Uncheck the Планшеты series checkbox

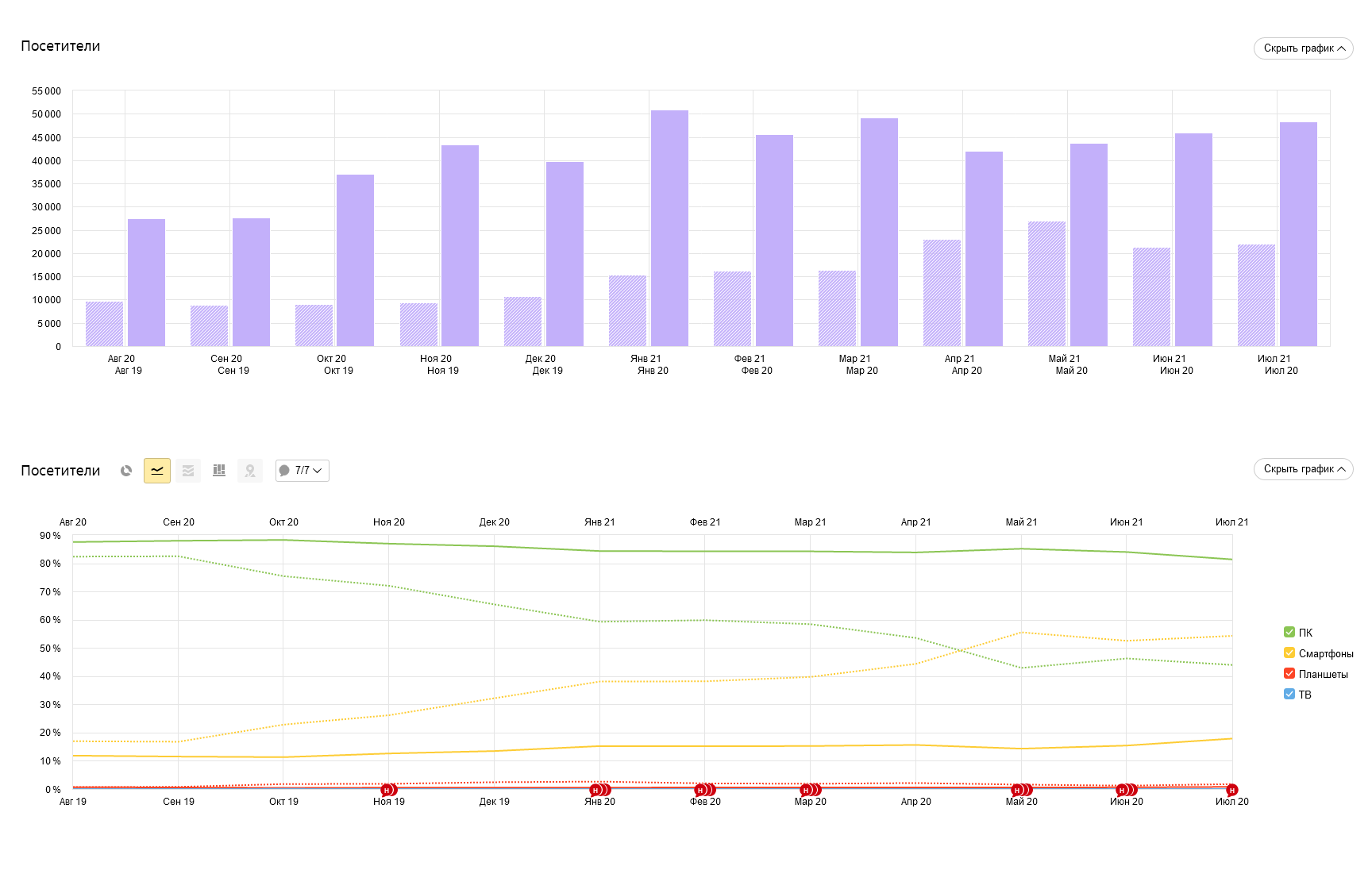point(1289,674)
